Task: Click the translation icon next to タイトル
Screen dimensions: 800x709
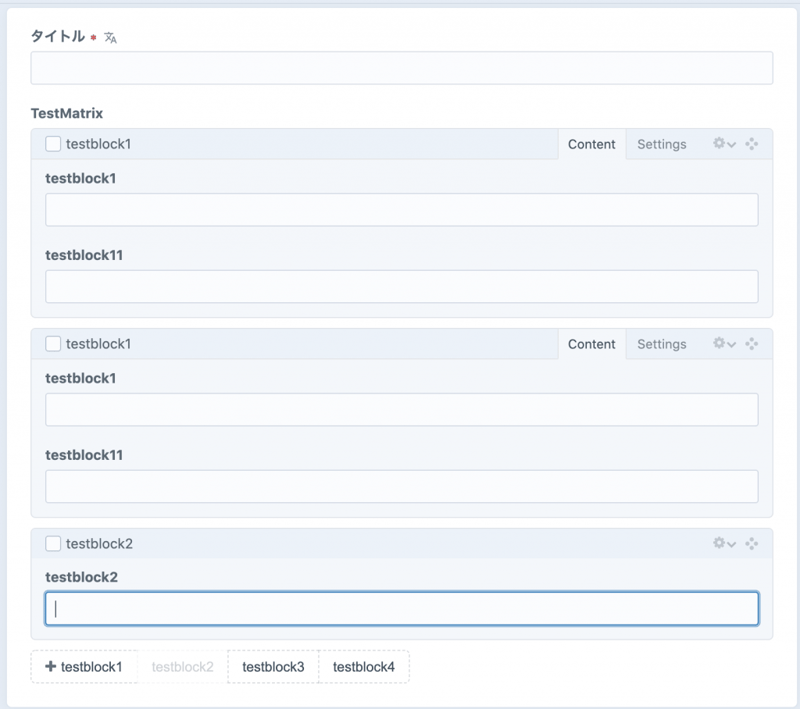Action: click(111, 38)
